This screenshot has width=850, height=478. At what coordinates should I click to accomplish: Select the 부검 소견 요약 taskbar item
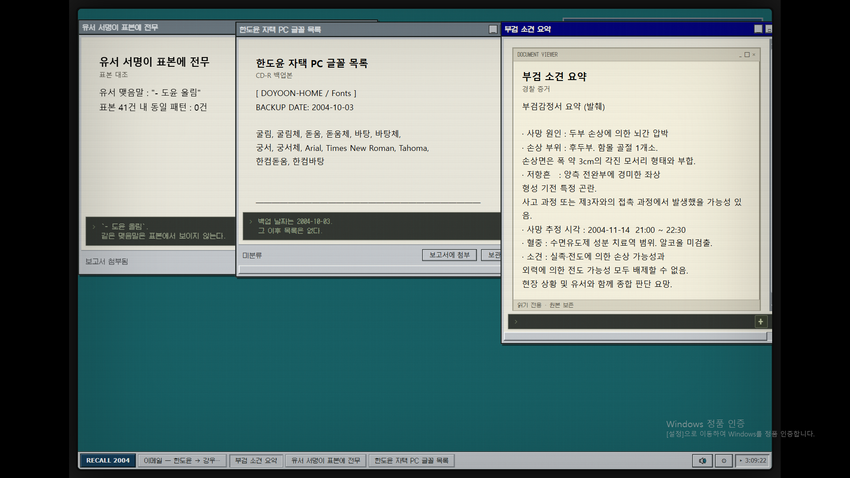(x=256, y=461)
